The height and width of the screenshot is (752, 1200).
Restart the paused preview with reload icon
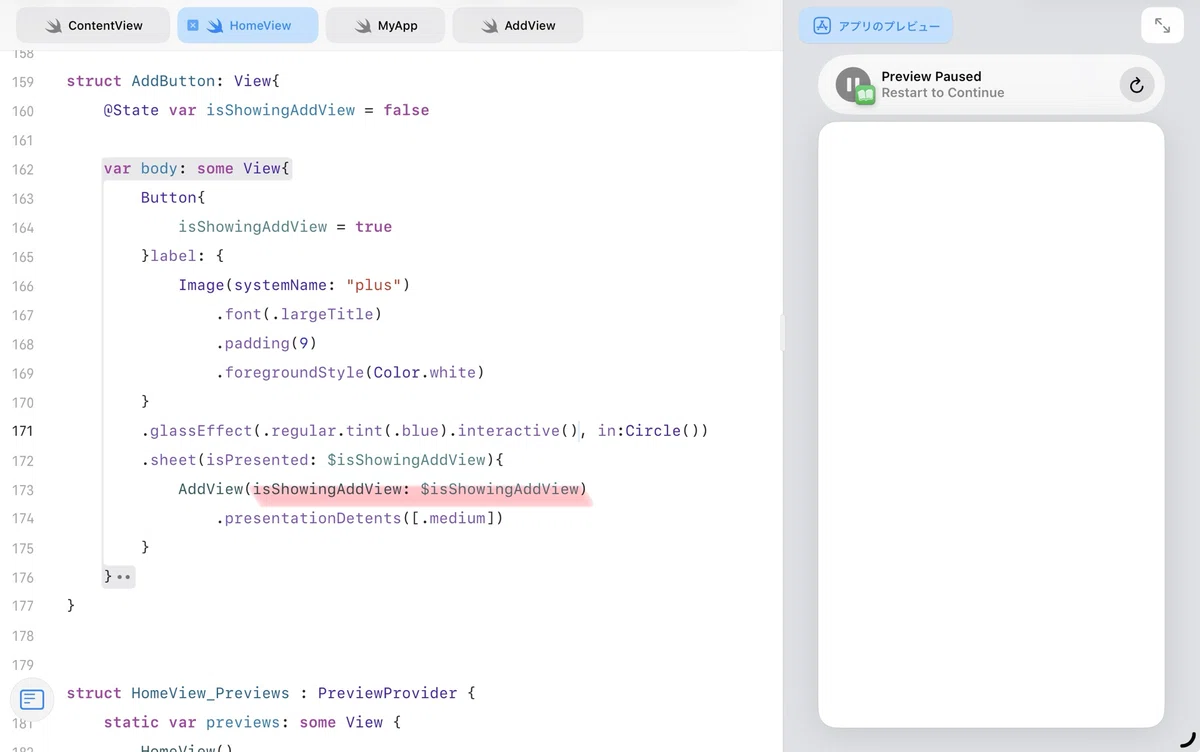pos(1136,85)
